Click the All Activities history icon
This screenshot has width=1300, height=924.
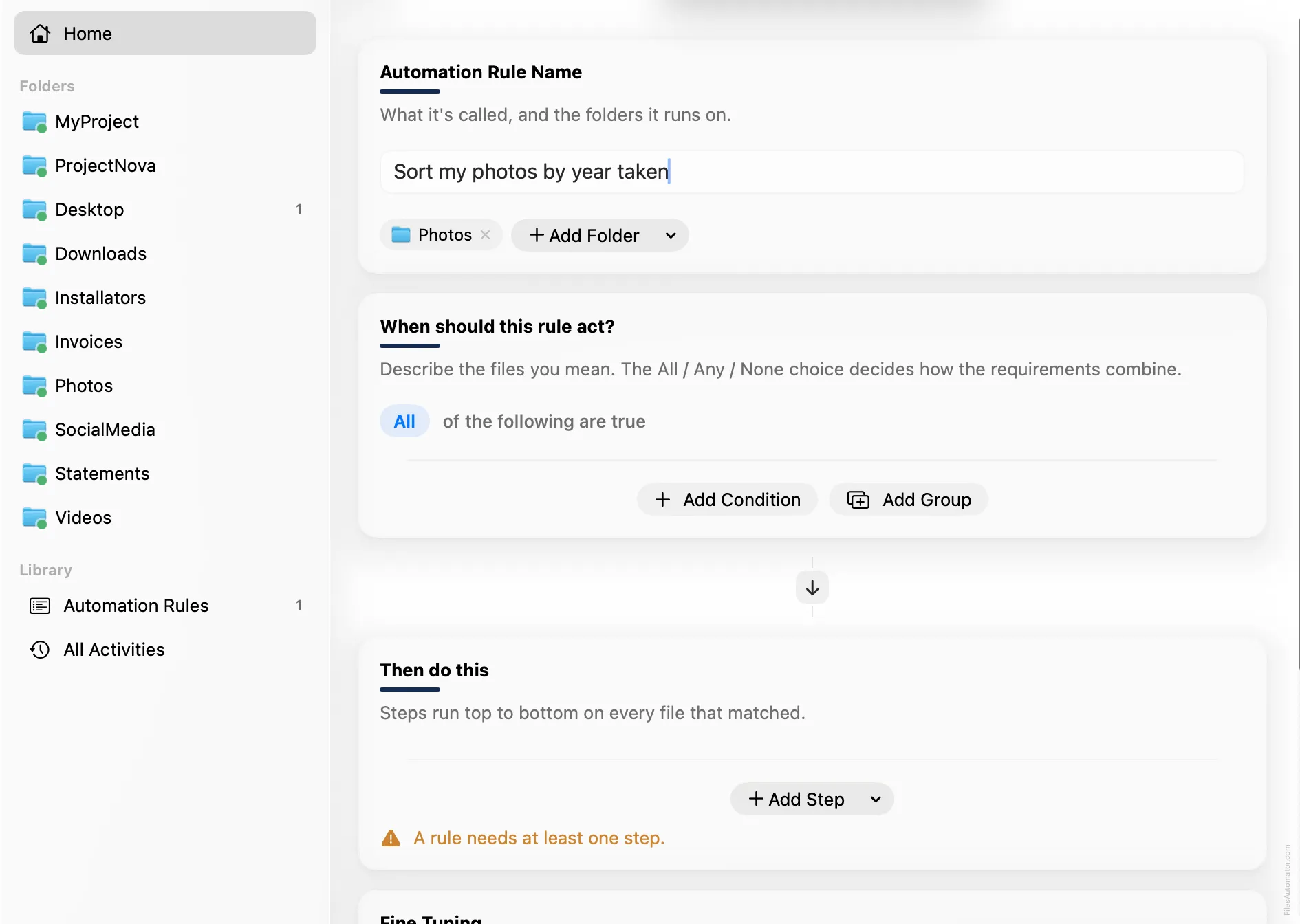click(40, 650)
